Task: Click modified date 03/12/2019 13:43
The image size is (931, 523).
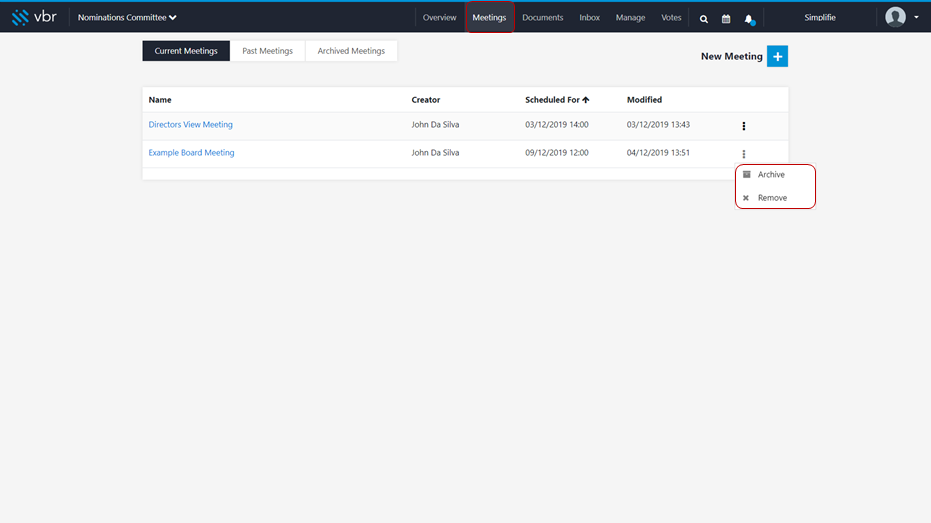Action: point(658,125)
